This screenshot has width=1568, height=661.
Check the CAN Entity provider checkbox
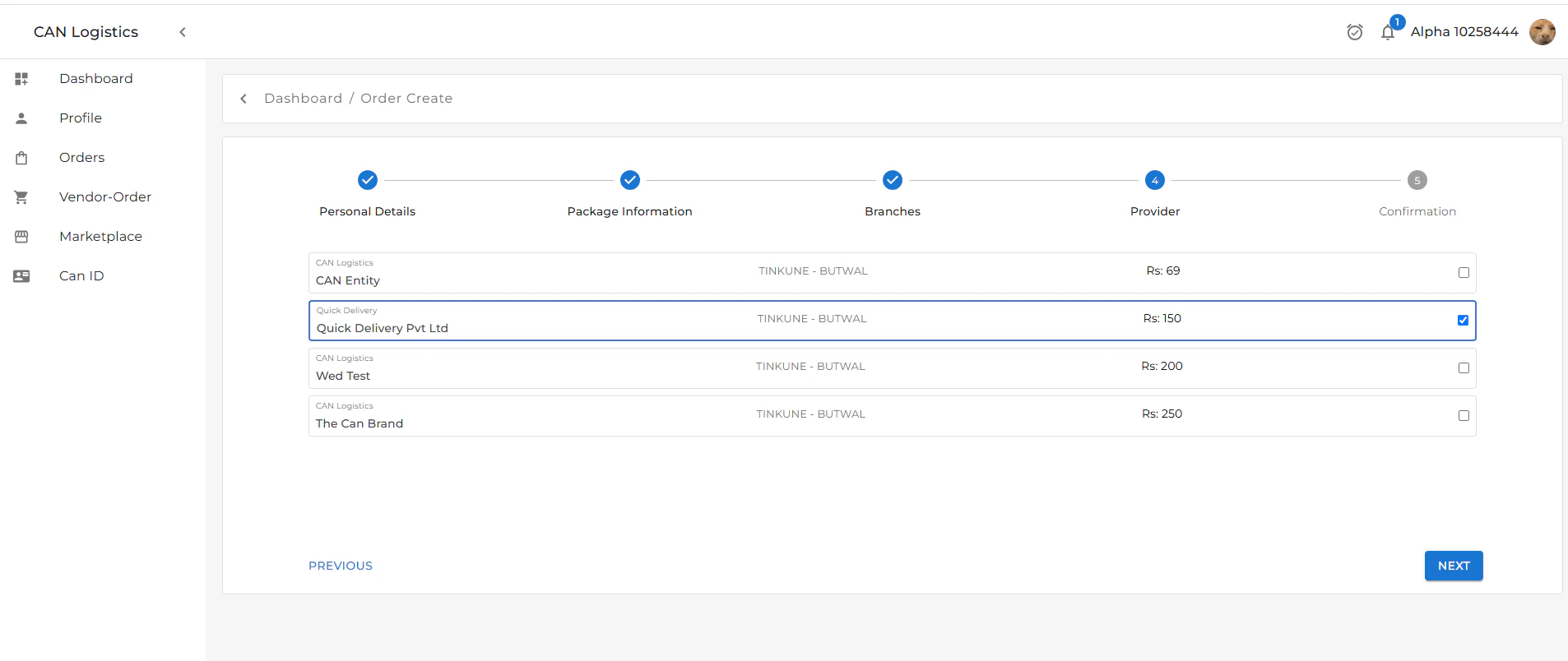coord(1464,273)
